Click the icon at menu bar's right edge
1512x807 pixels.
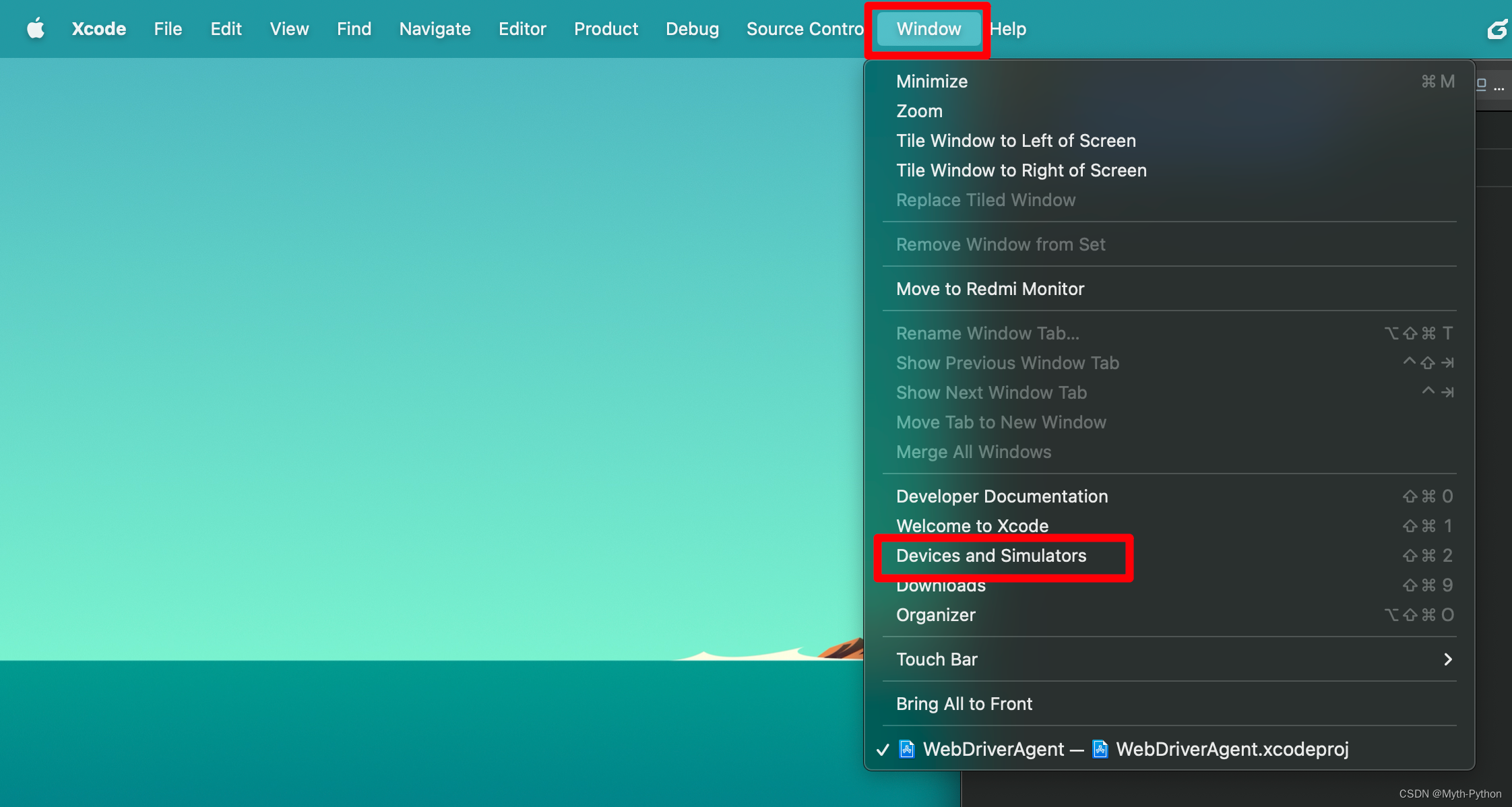tap(1497, 29)
